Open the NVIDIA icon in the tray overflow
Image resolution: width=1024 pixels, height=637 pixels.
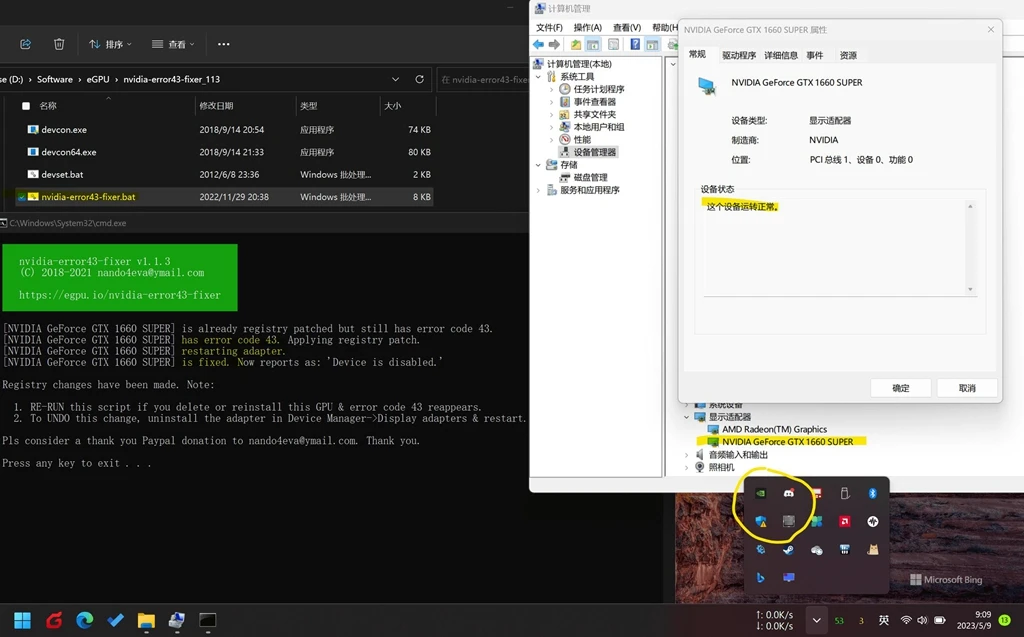761,494
